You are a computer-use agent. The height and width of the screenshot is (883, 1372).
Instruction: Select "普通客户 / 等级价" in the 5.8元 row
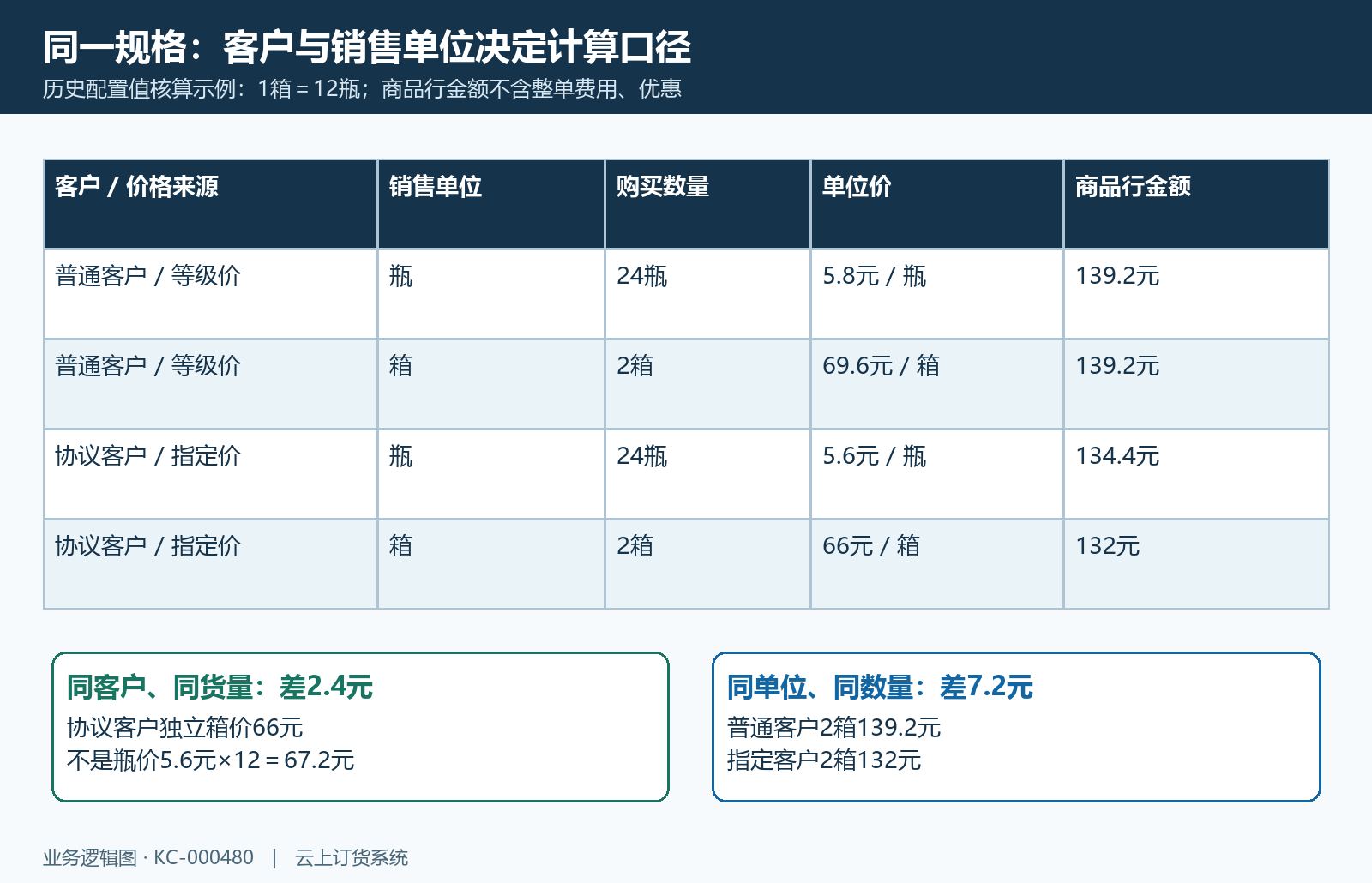(x=147, y=276)
